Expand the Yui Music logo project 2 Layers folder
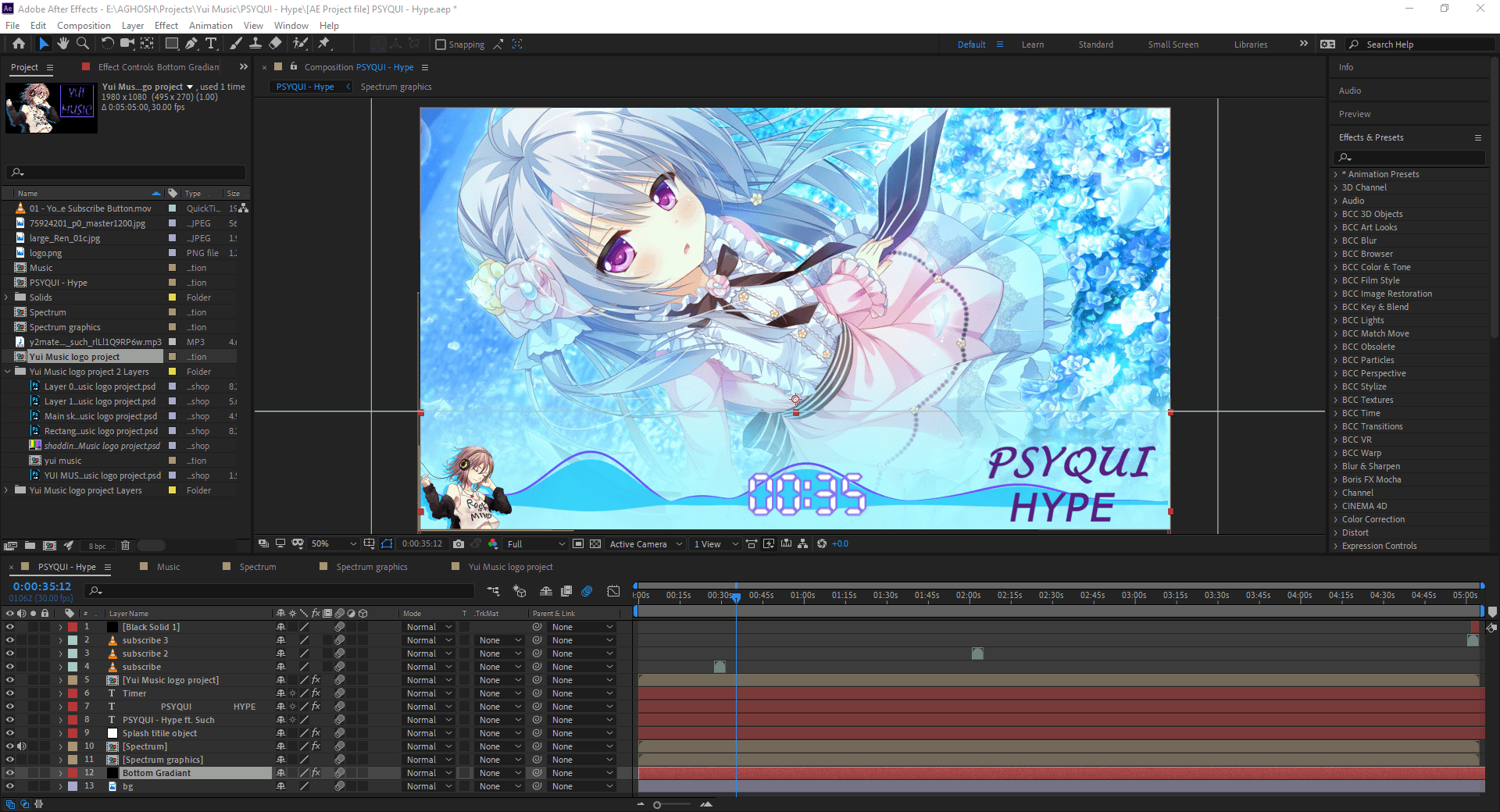The height and width of the screenshot is (812, 1500). [x=7, y=372]
